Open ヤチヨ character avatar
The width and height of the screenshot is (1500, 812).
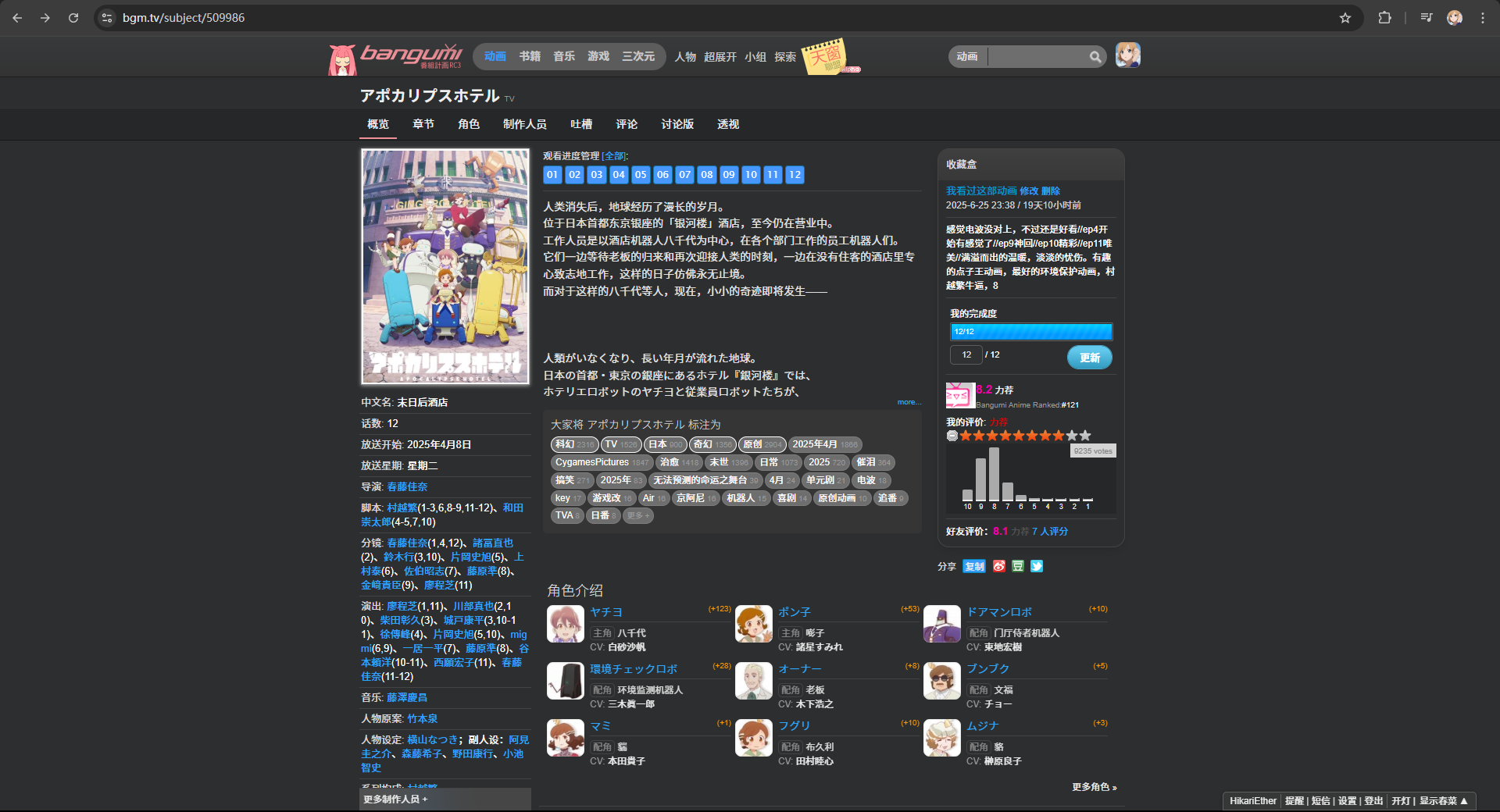[x=566, y=624]
